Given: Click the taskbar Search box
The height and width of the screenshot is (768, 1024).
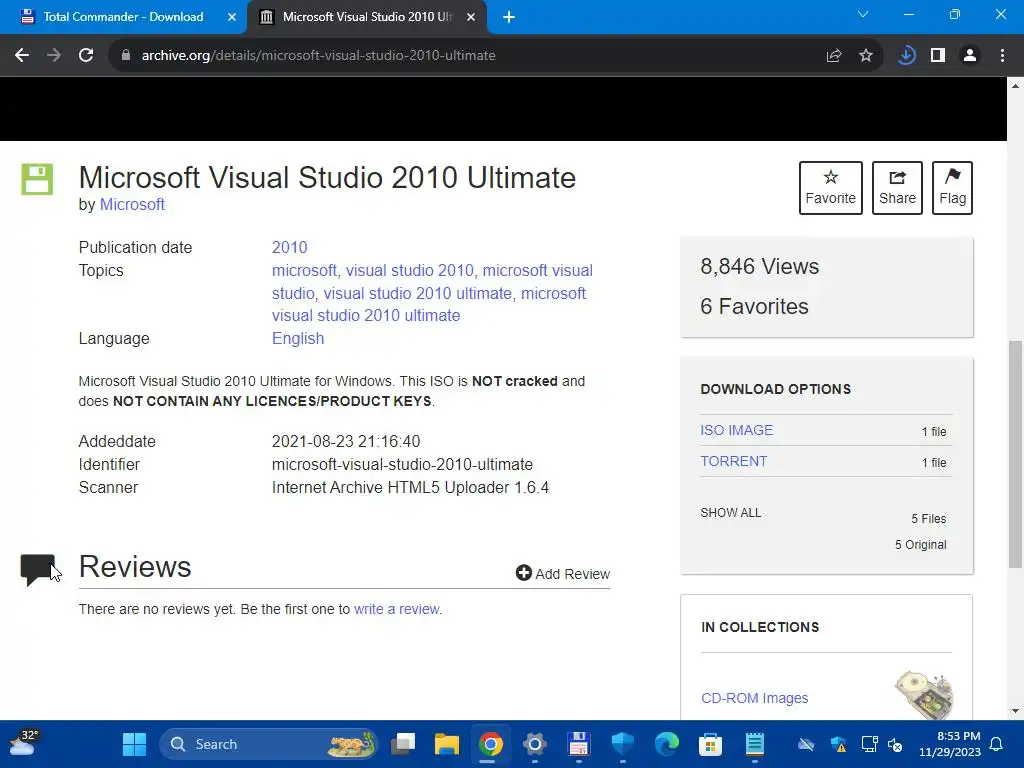Looking at the screenshot, I should (268, 744).
